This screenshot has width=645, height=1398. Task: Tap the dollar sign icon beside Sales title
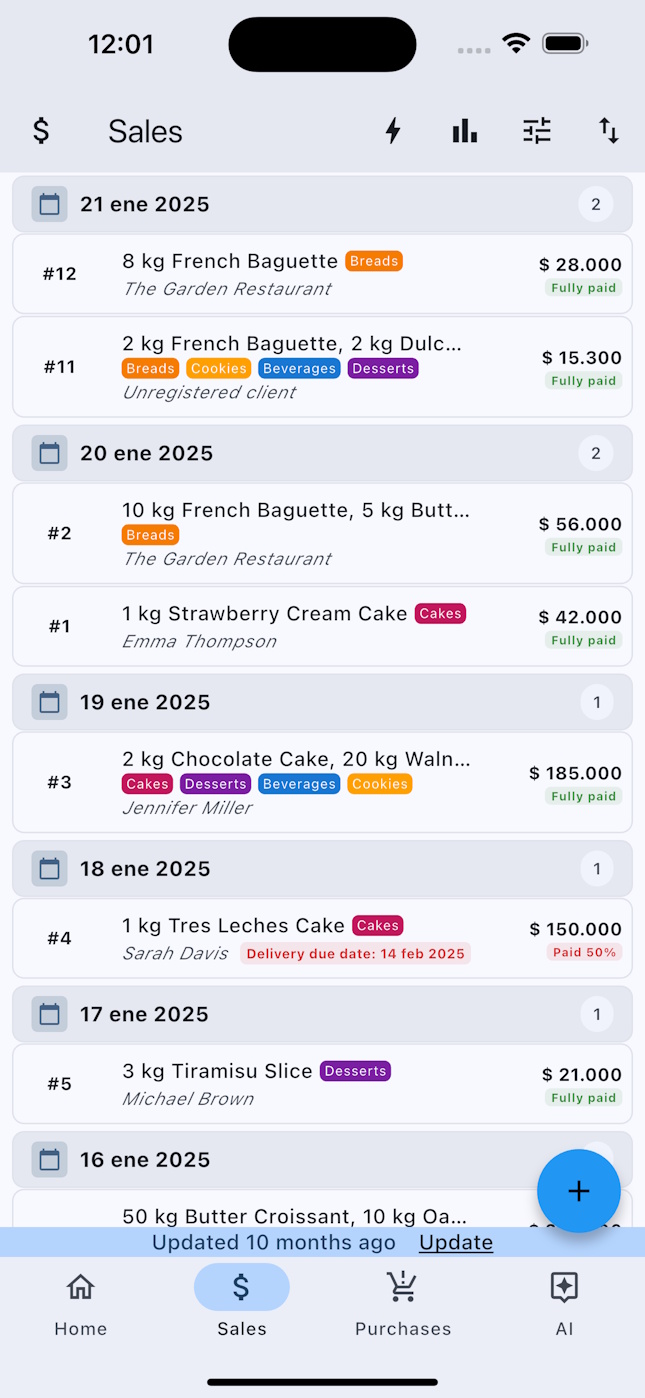[41, 131]
